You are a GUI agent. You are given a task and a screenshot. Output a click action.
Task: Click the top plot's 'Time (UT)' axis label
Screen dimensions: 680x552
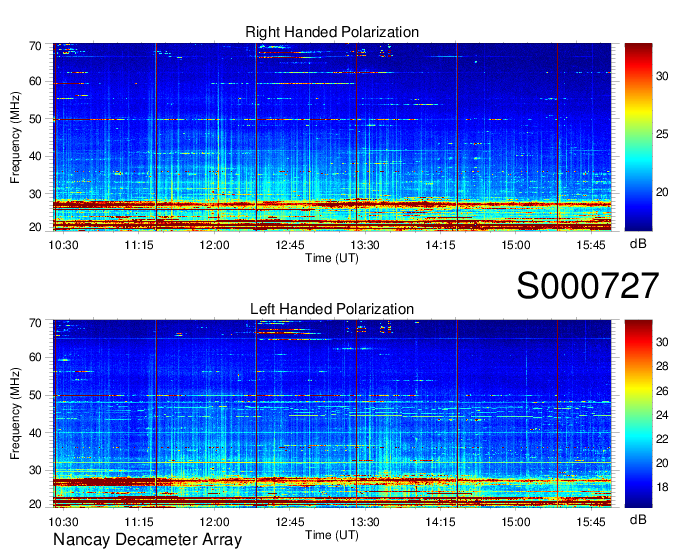(x=332, y=258)
